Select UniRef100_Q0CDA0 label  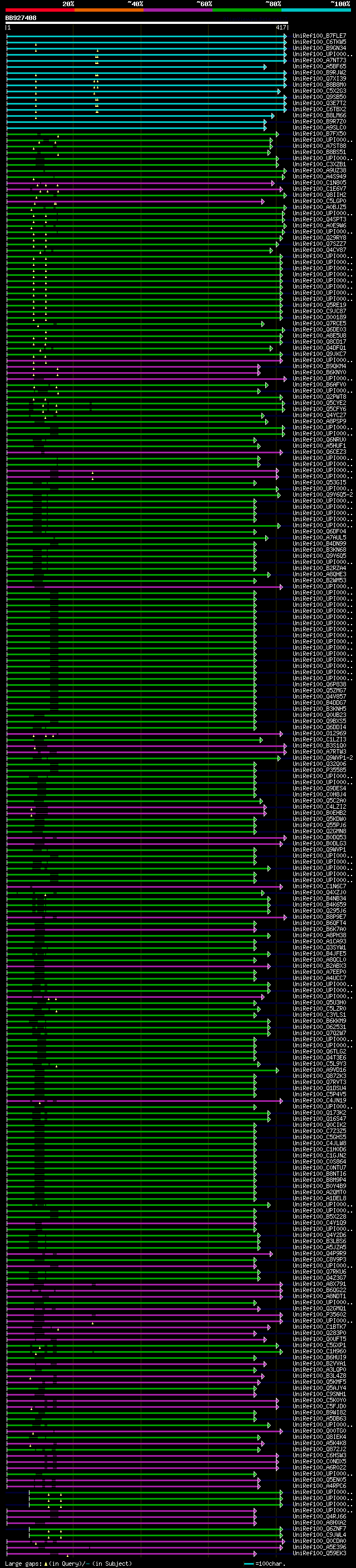[319, 1541]
